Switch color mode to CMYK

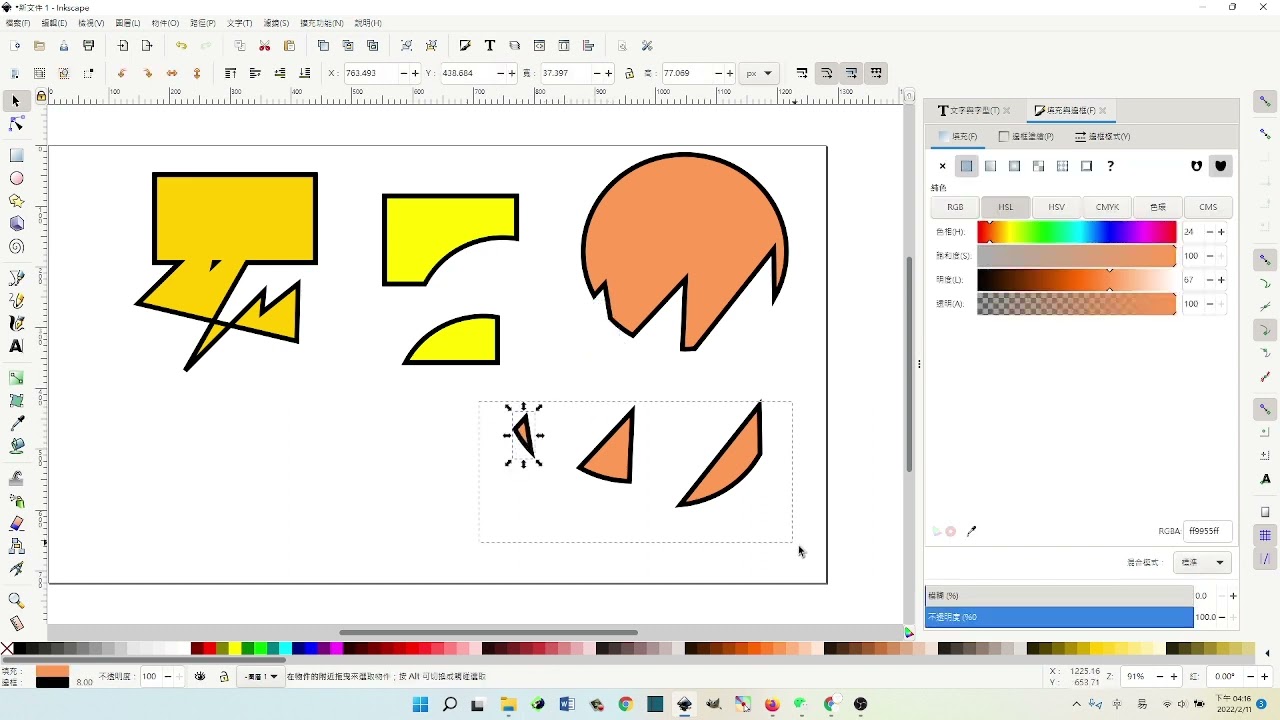1107,207
